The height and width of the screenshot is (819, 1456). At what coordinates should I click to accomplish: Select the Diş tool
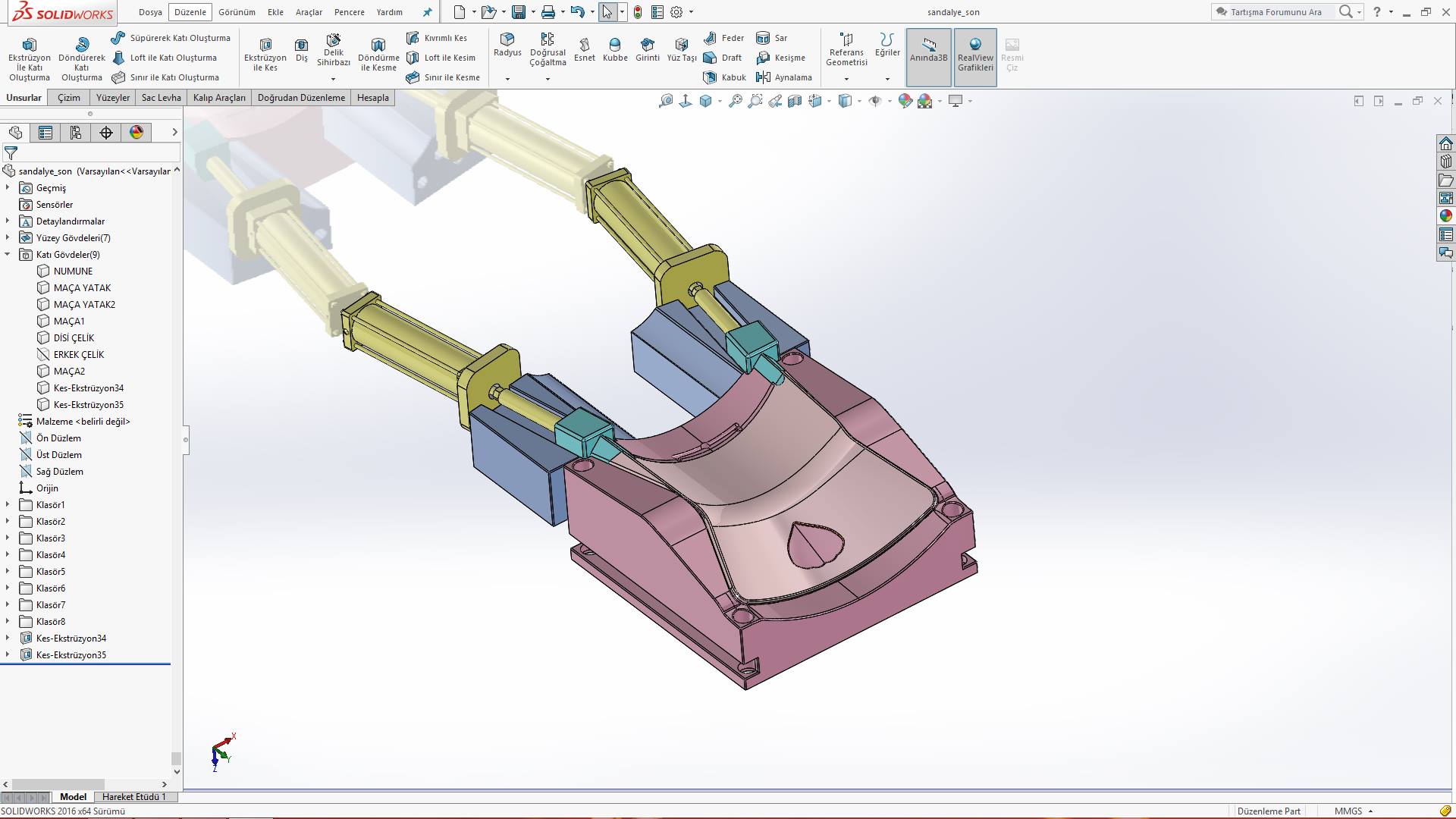[x=302, y=50]
